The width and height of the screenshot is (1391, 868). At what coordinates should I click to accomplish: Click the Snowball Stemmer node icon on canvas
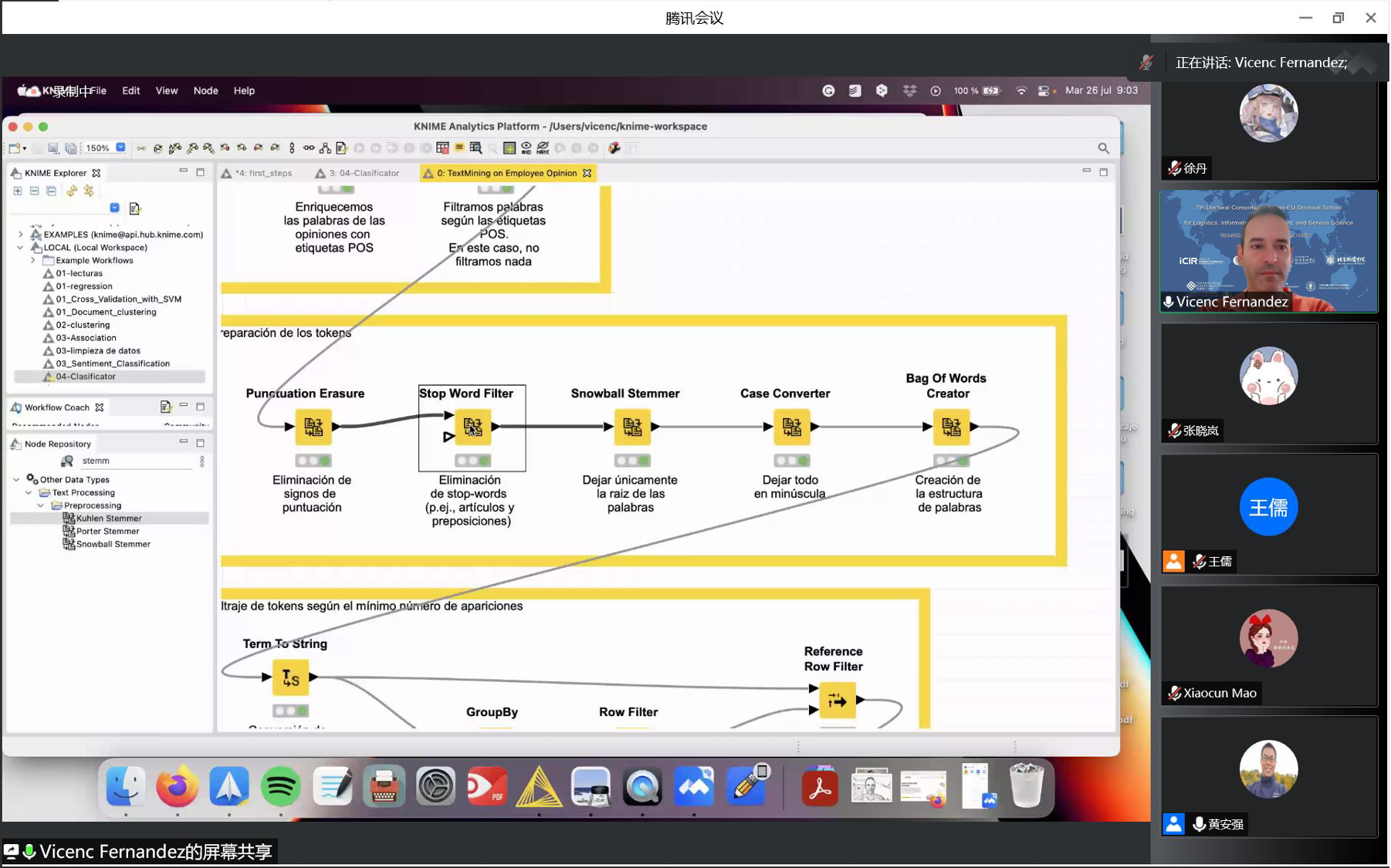click(631, 427)
